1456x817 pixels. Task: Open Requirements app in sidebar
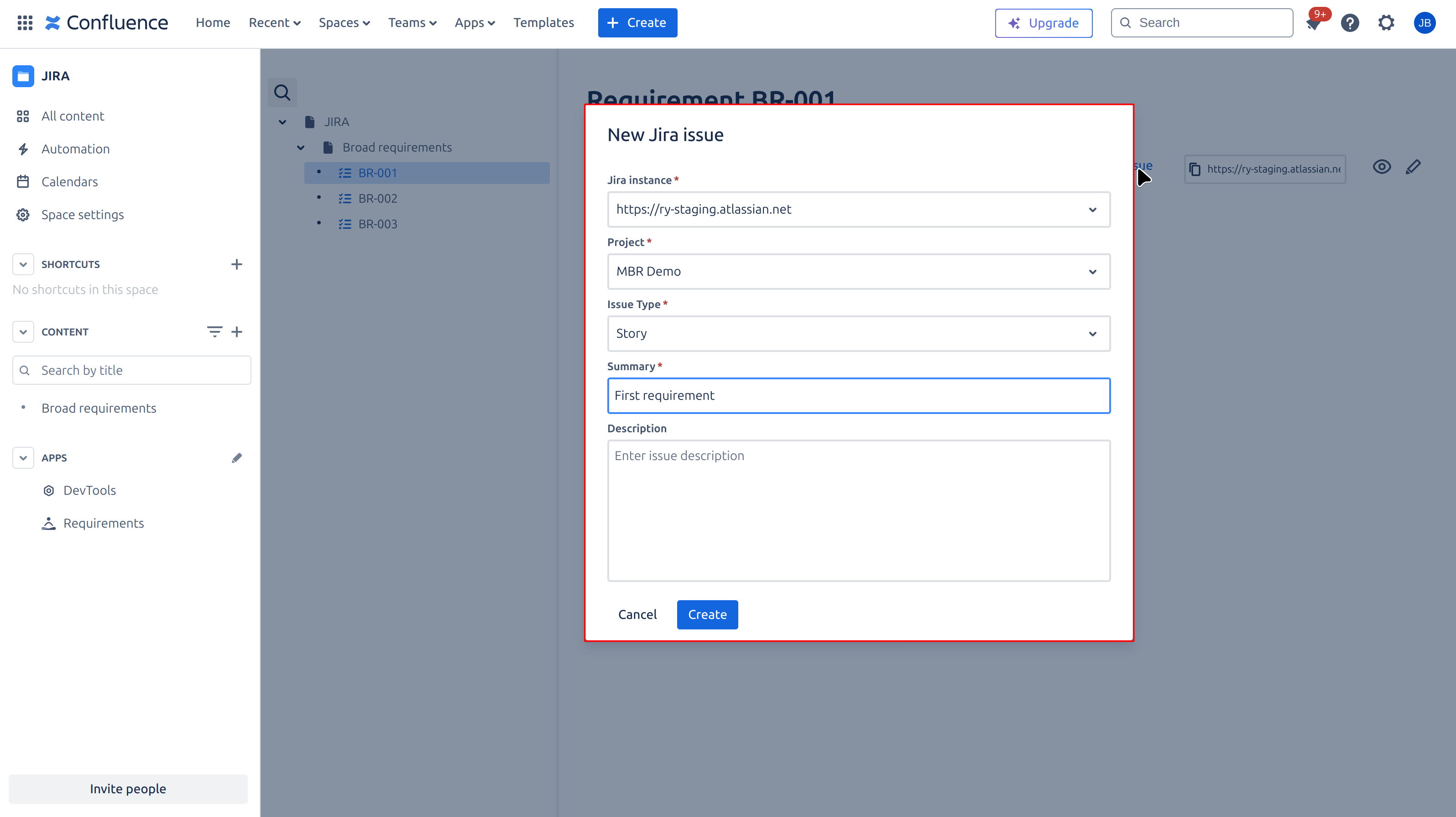(x=104, y=523)
